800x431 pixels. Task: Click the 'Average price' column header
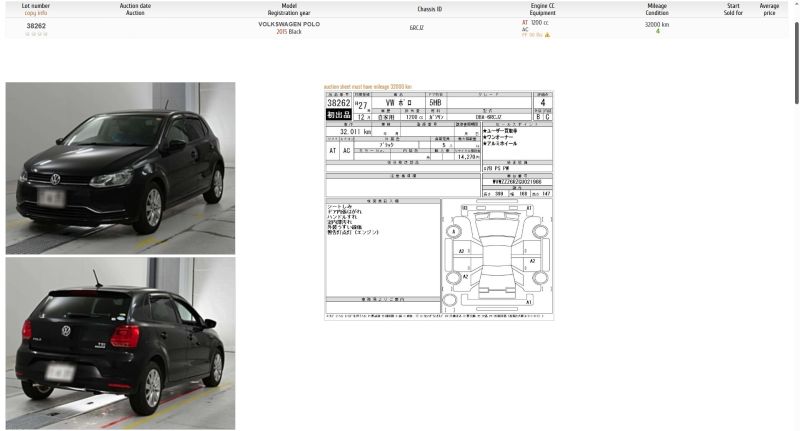point(769,9)
